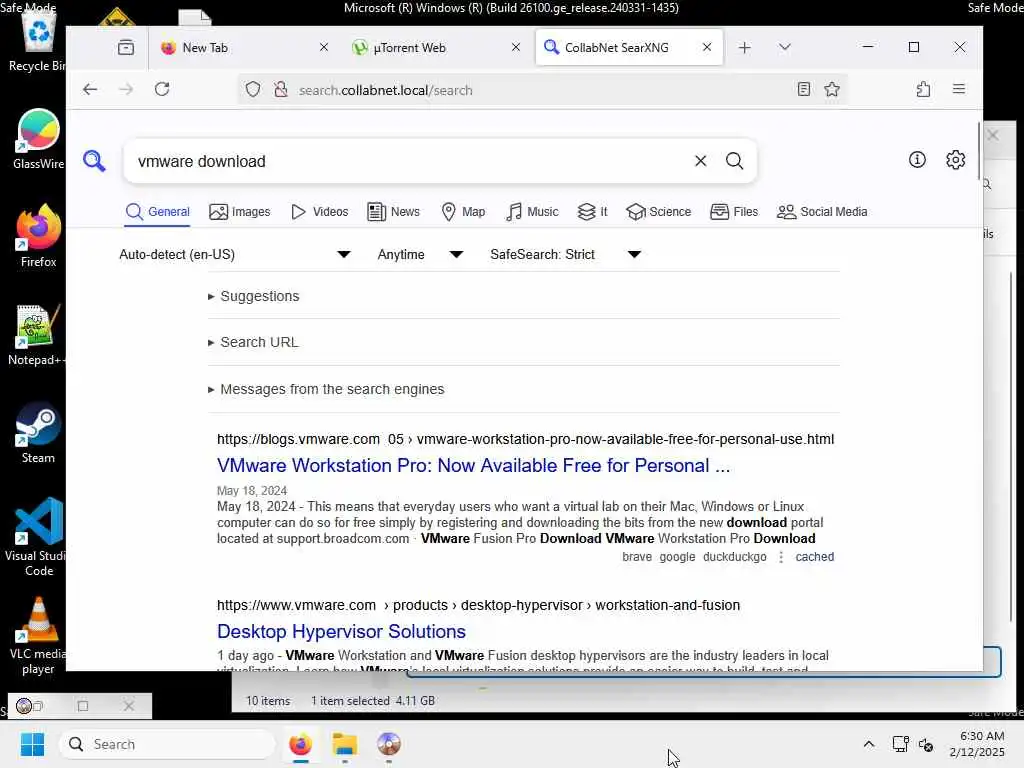The width and height of the screenshot is (1024, 768).
Task: Open the Notepad++ desktop shortcut
Action: click(x=37, y=334)
